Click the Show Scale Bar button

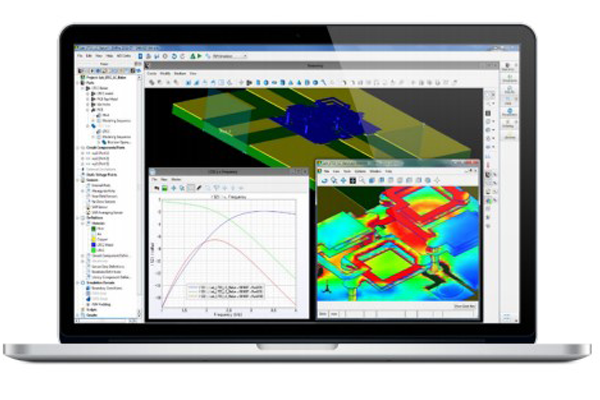click(463, 306)
